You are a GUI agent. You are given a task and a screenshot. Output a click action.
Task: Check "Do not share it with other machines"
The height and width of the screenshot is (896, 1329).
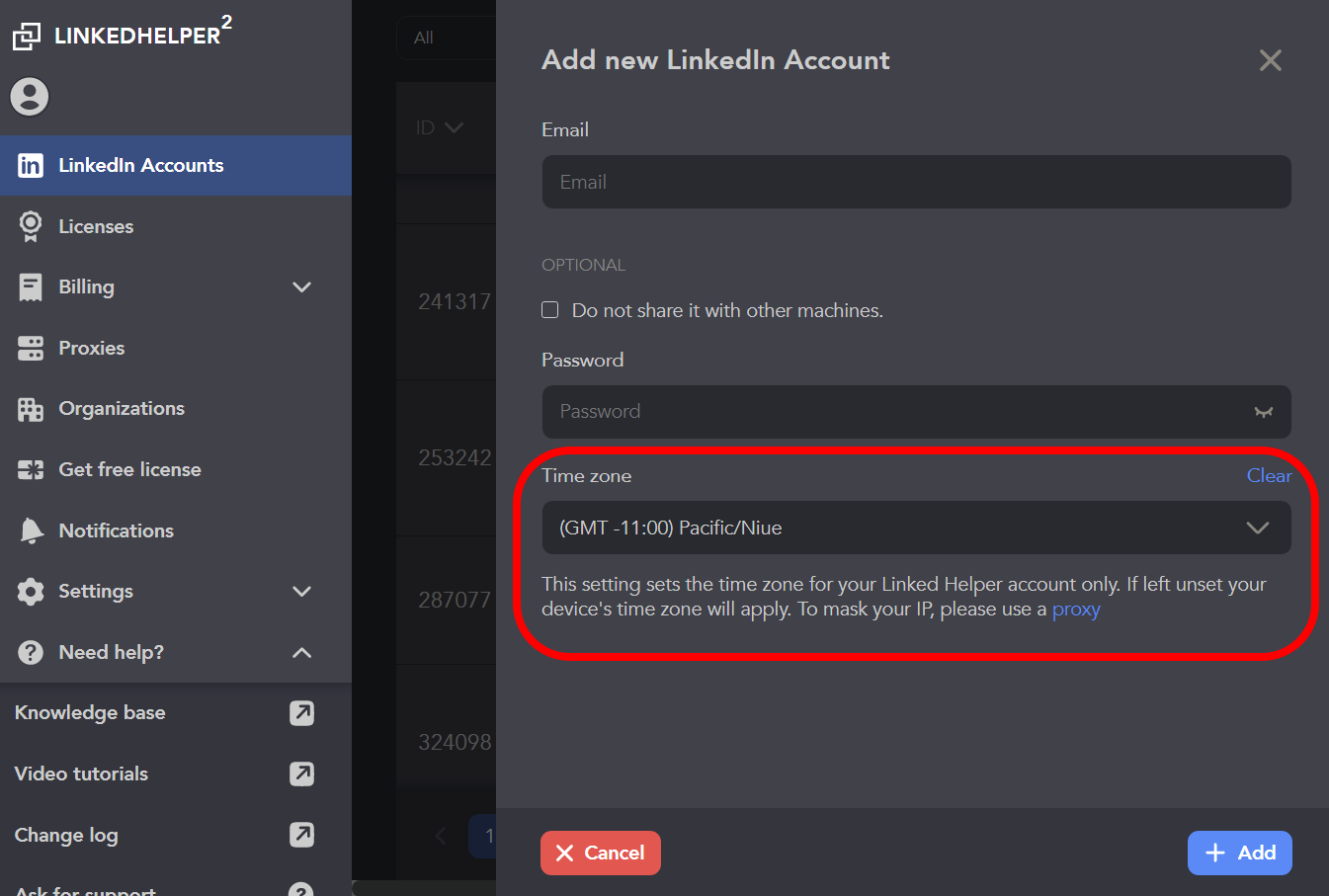550,310
